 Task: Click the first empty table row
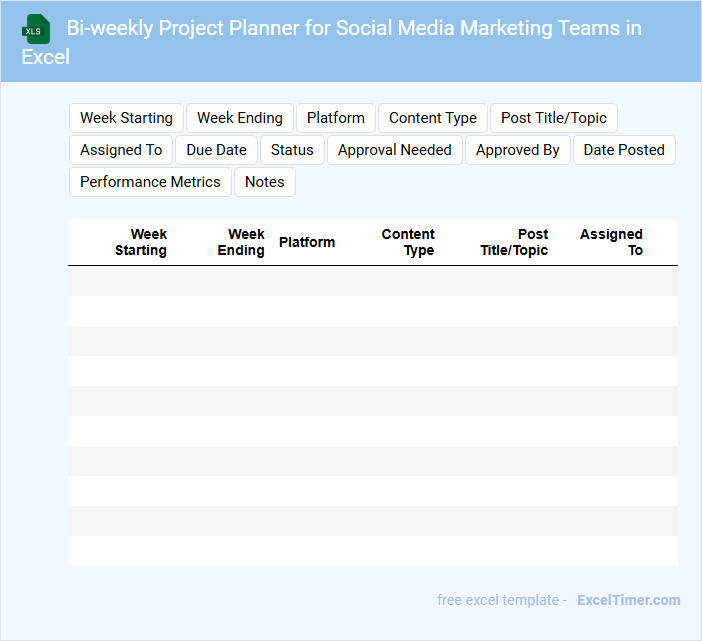click(x=373, y=281)
